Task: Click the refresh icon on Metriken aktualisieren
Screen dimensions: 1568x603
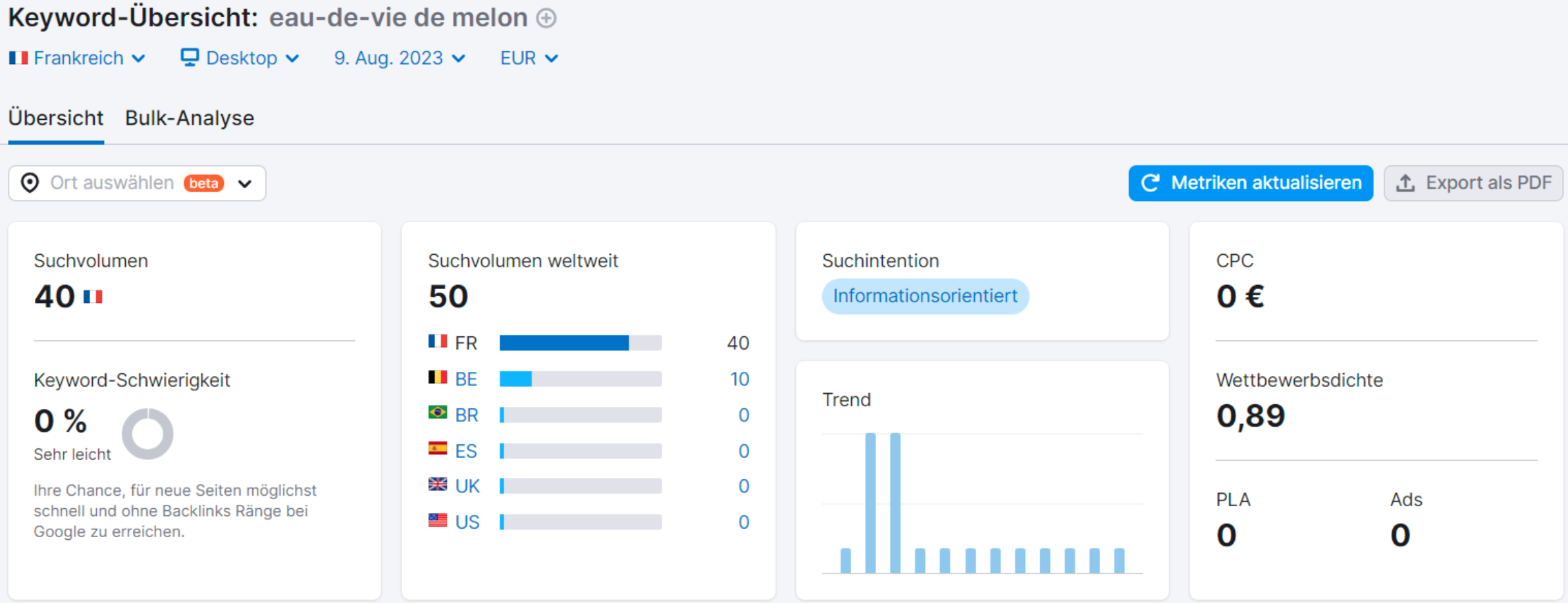Action: click(x=1151, y=183)
